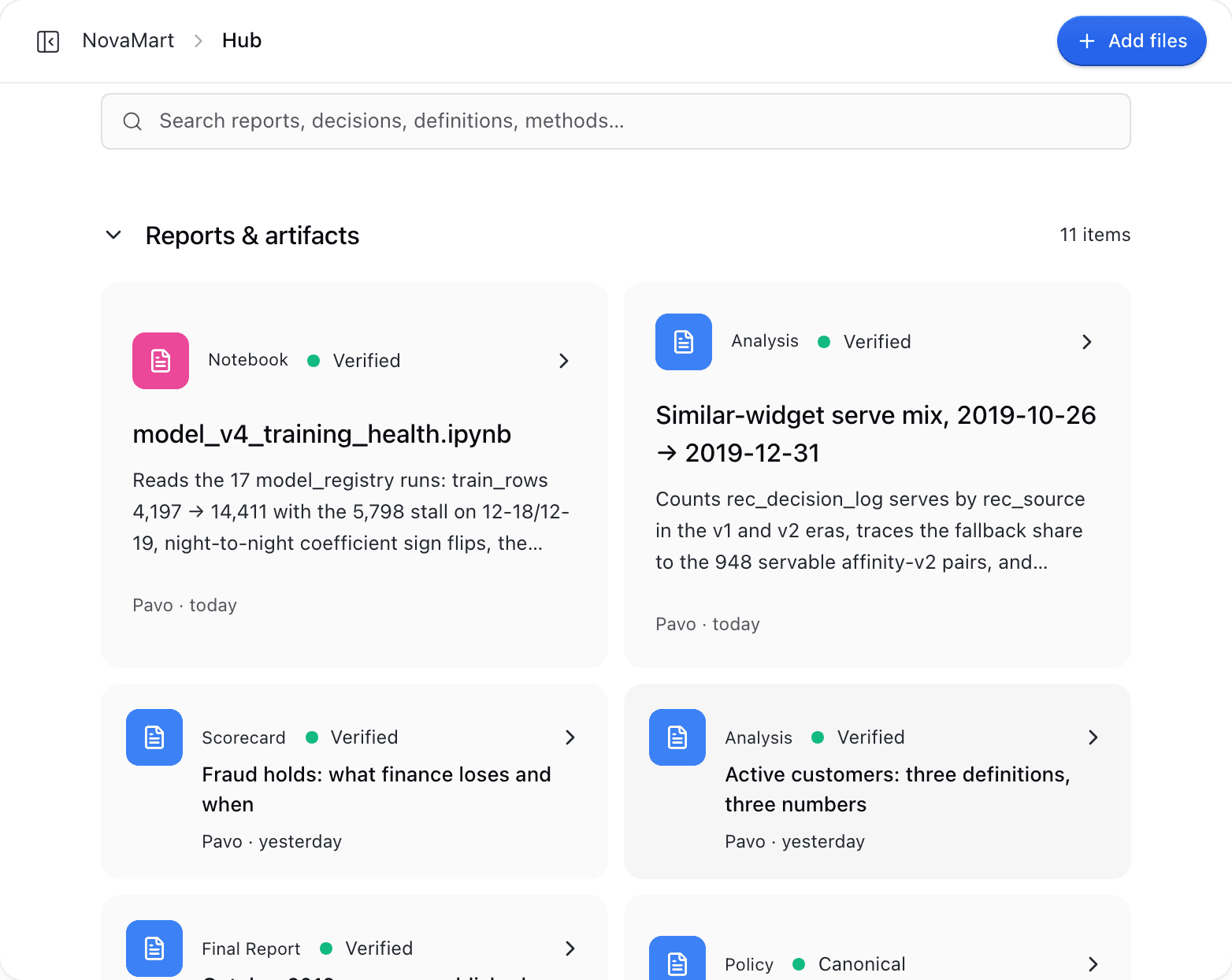1232x980 pixels.
Task: Click the Policy type label
Action: (749, 964)
